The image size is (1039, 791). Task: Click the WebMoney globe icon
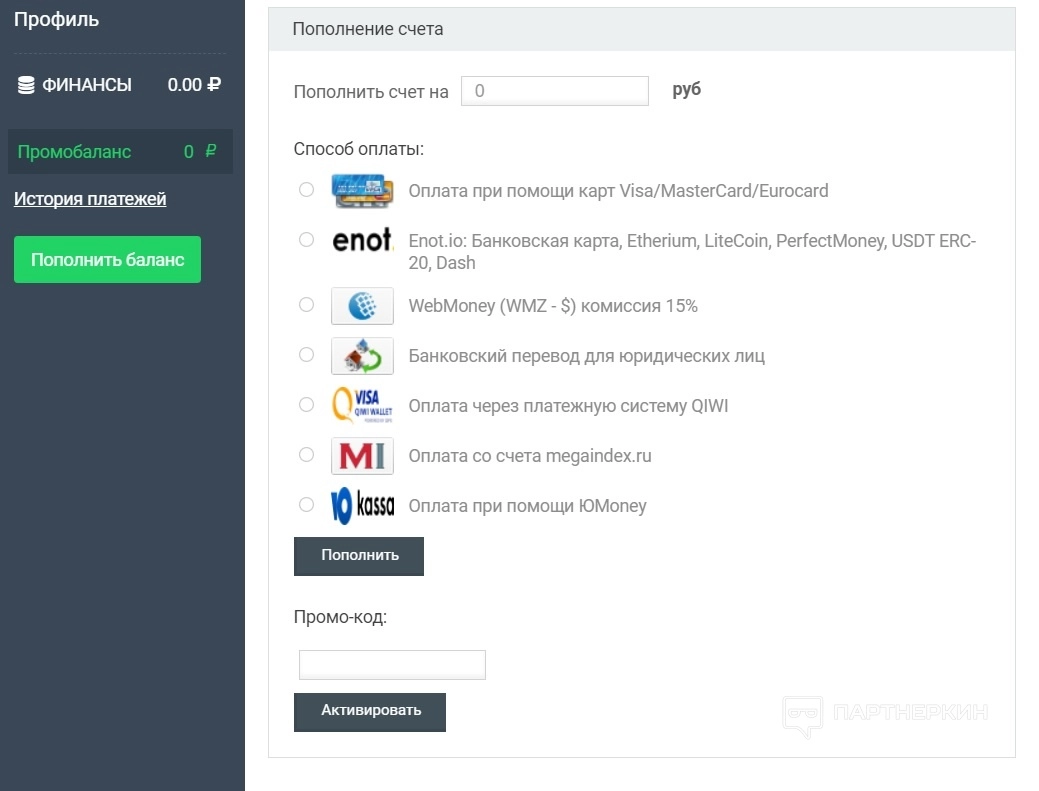[362, 306]
